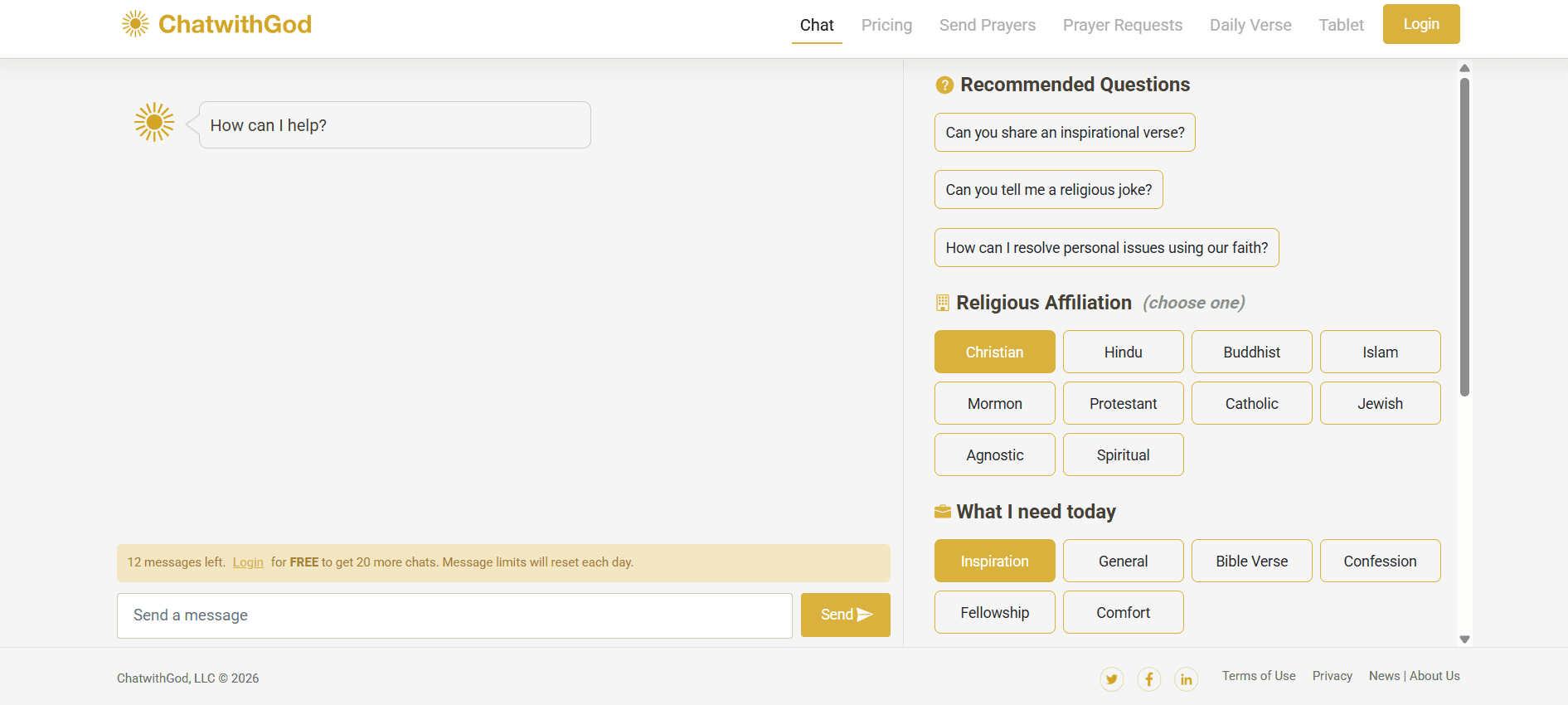
Task: Click the Login link in the message limit banner
Action: tap(248, 562)
